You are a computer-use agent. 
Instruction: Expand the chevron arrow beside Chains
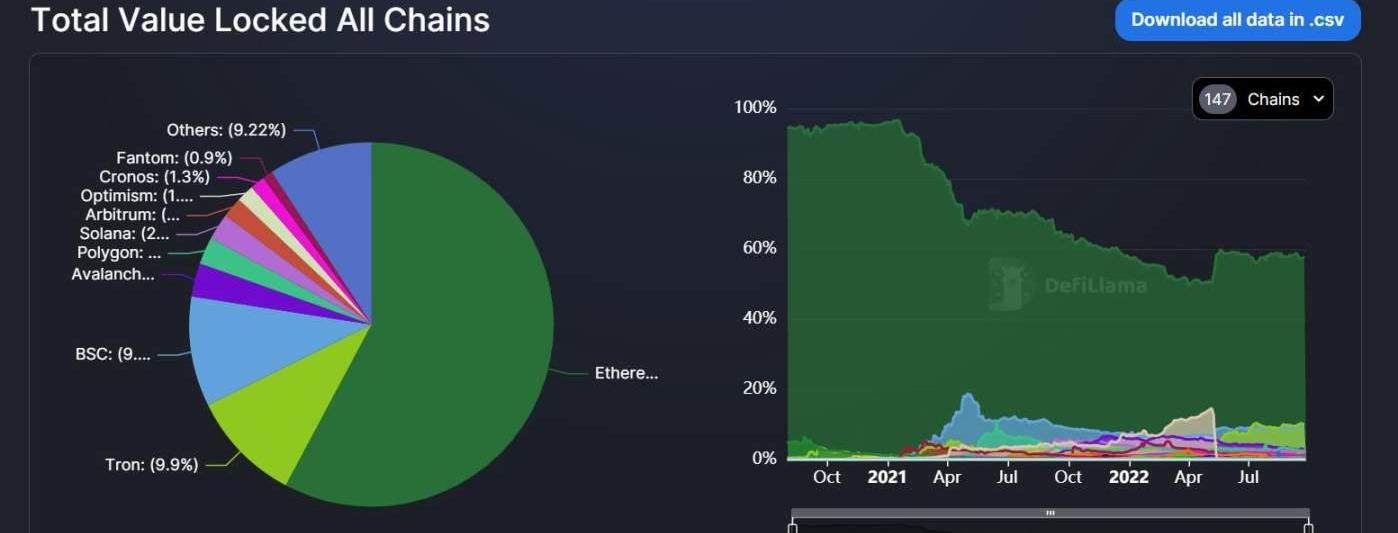pos(1318,99)
